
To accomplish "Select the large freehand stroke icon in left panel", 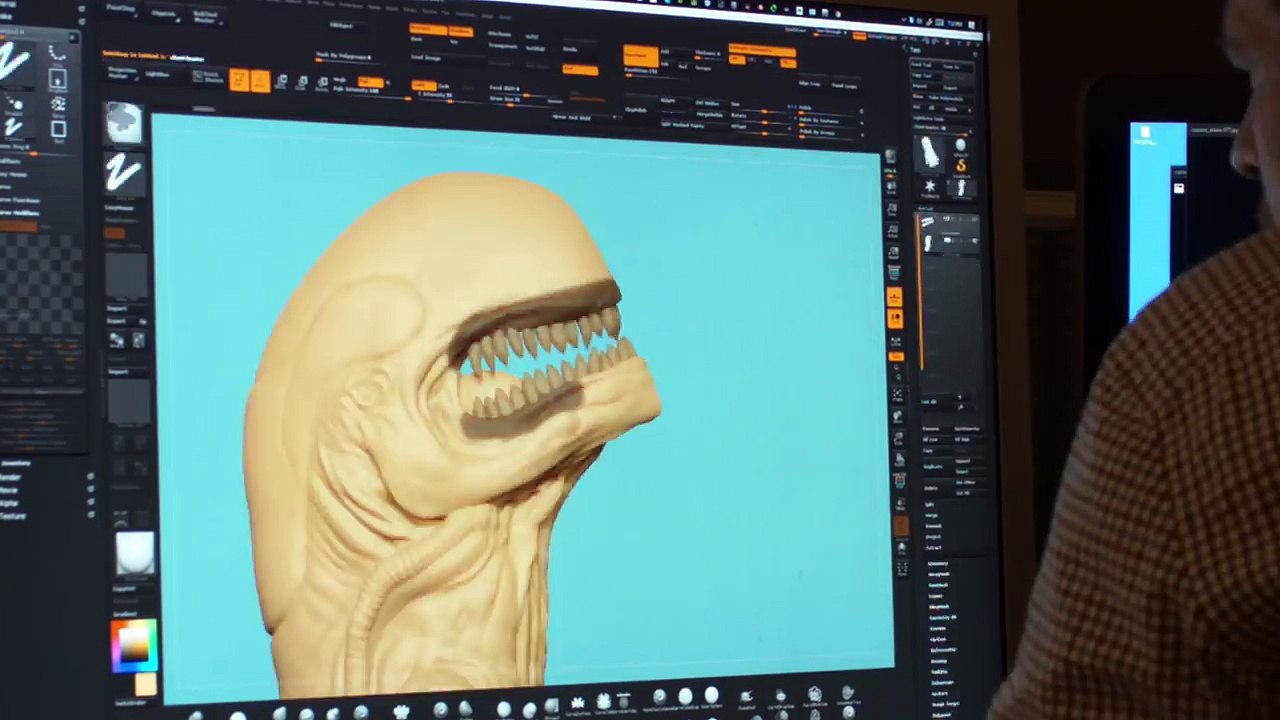I will point(15,62).
